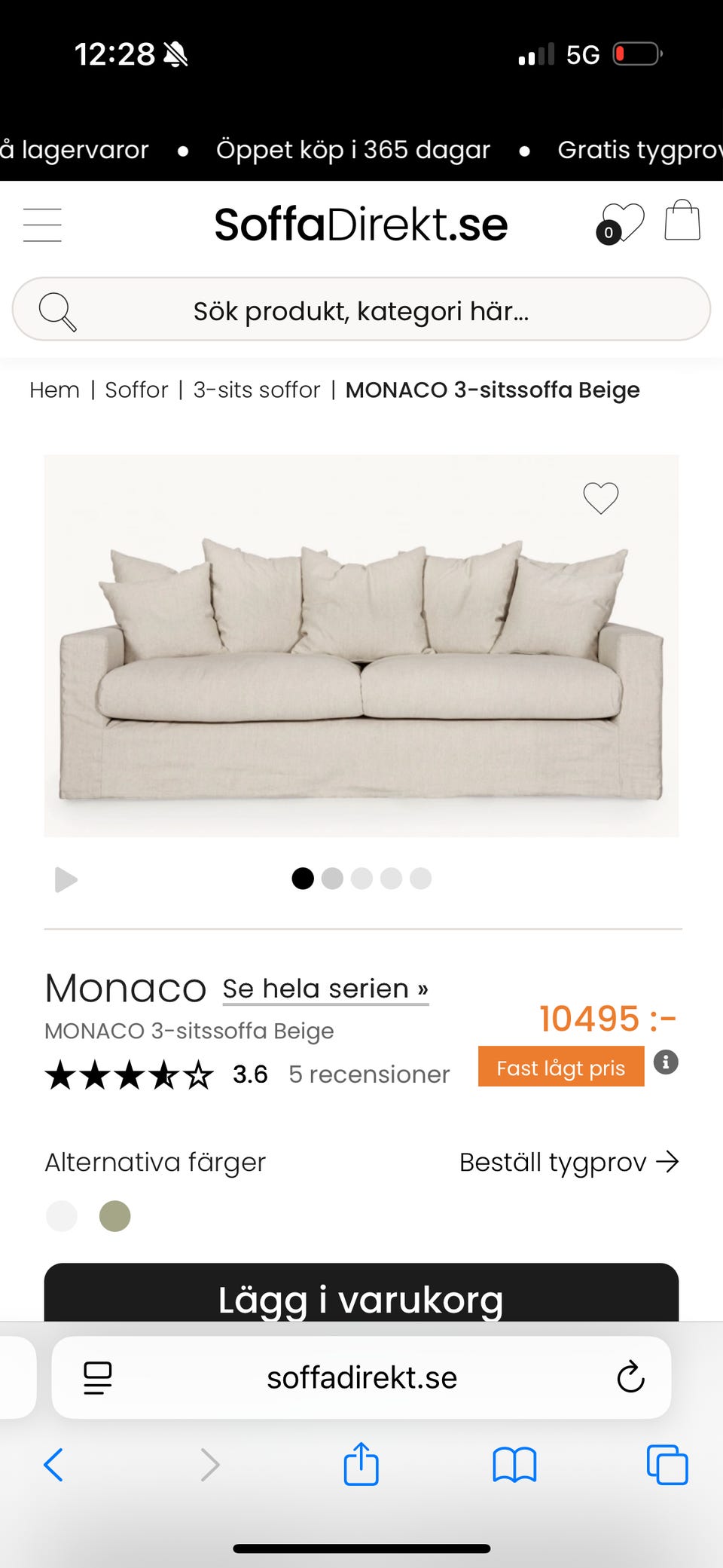Tap the Safari share icon
723x1568 pixels.
[x=361, y=1465]
